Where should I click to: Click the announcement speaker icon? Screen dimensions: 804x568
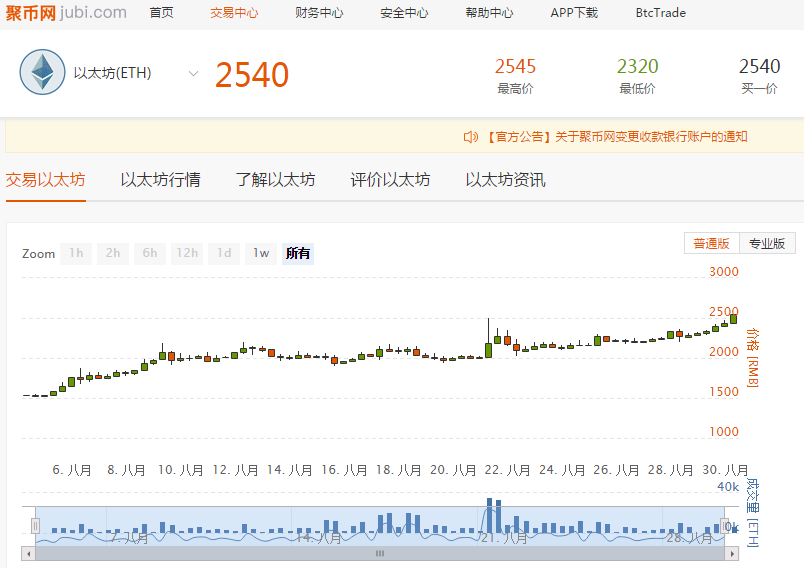(x=470, y=137)
